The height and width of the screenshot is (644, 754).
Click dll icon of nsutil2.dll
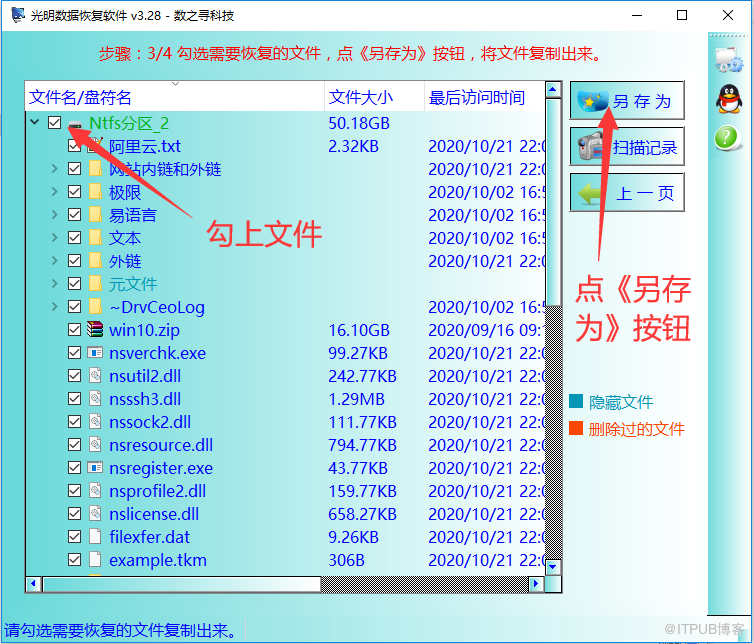tap(95, 376)
